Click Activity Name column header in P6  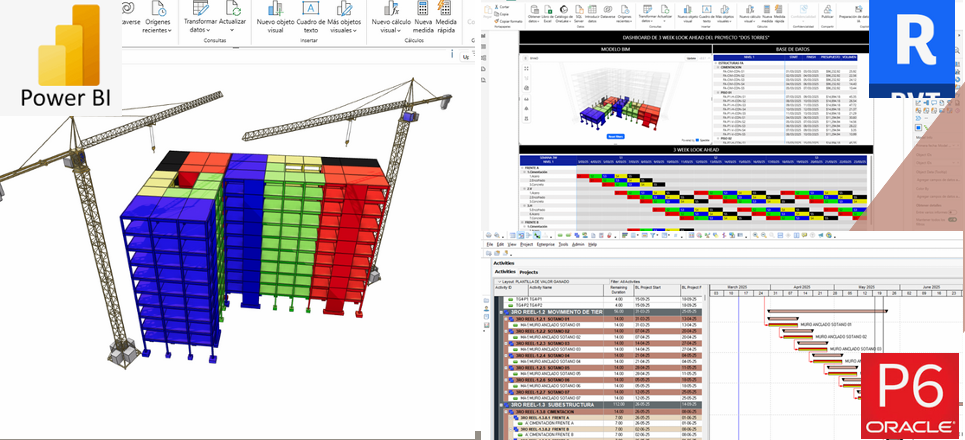pyautogui.click(x=566, y=290)
